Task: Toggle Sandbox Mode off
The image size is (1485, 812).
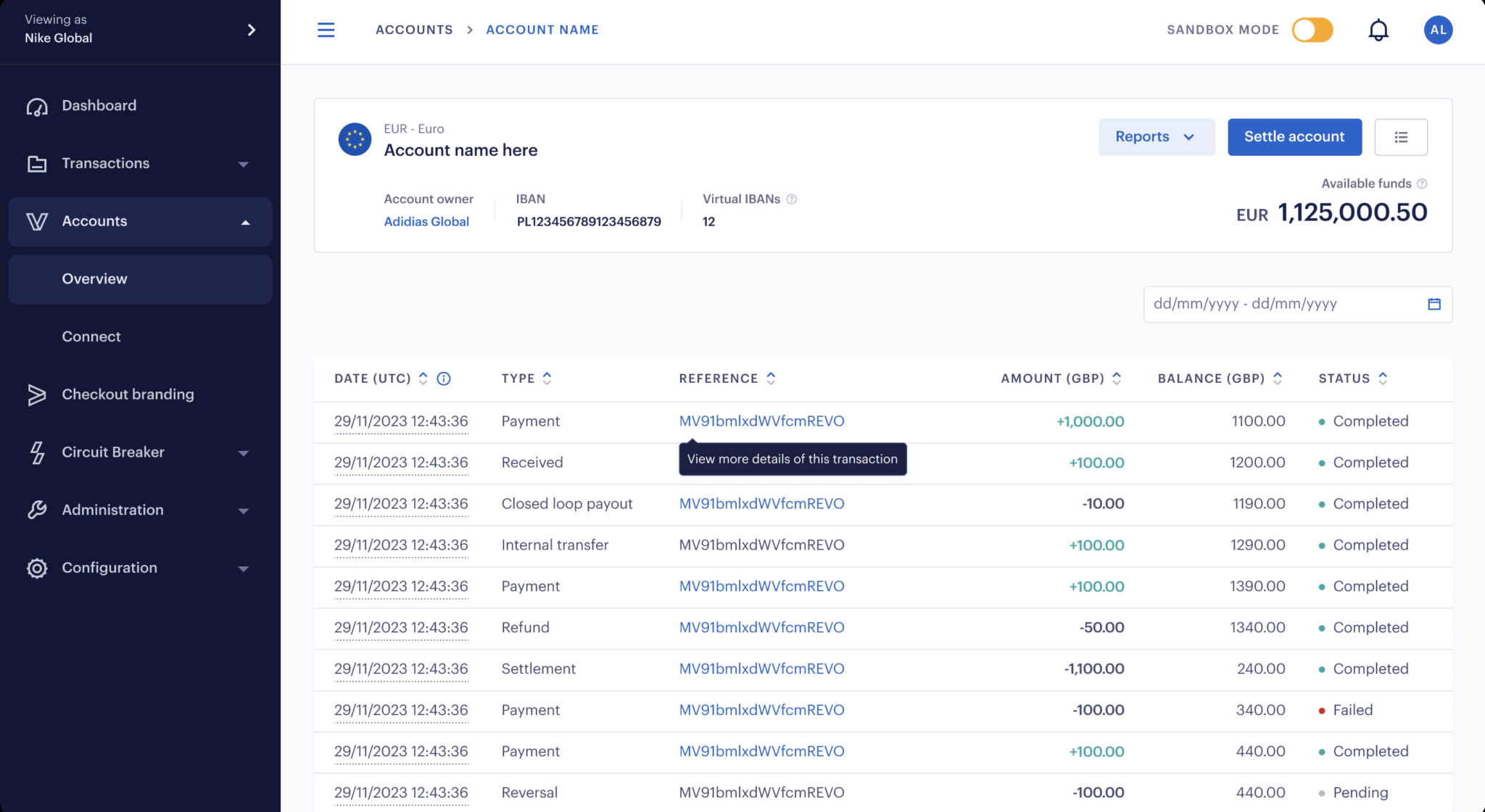Action: pos(1312,30)
